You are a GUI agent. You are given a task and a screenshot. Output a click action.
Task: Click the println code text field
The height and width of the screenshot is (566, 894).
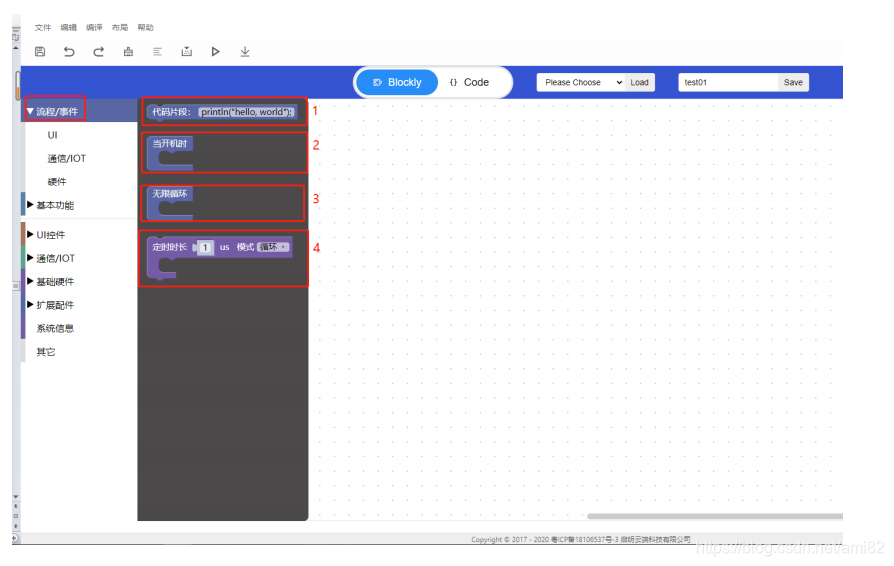point(246,112)
